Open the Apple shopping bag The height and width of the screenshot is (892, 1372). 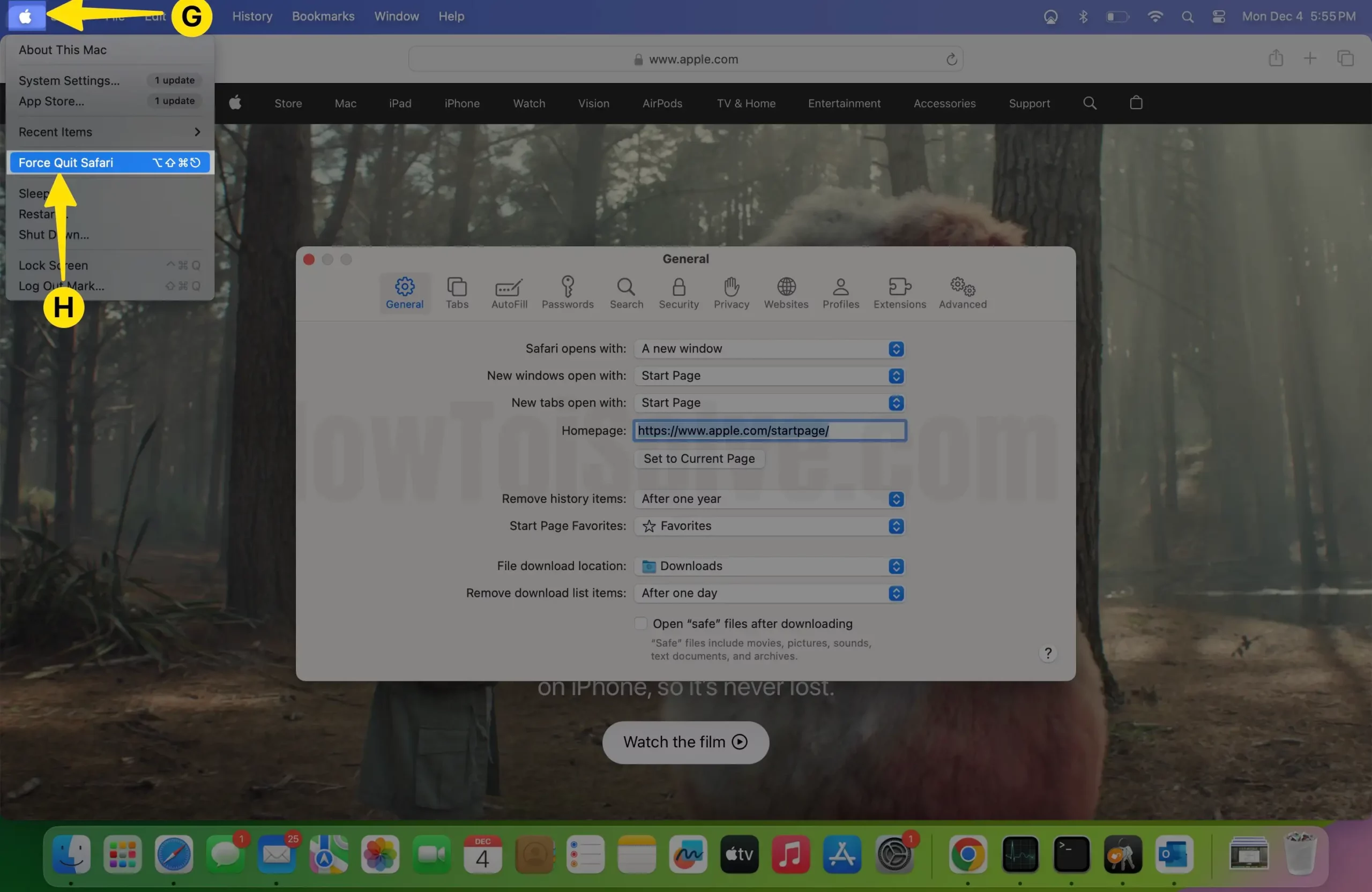click(1136, 102)
